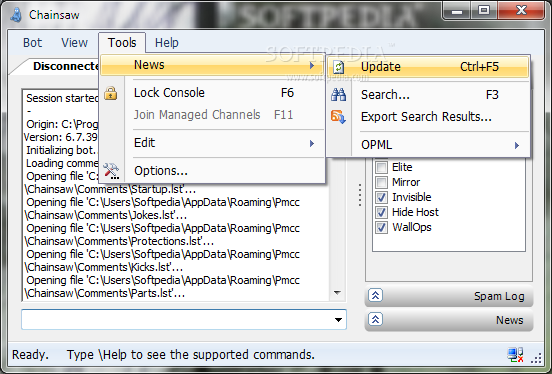Click the Options tools icon
Image resolution: width=552 pixels, height=374 pixels.
click(x=111, y=171)
